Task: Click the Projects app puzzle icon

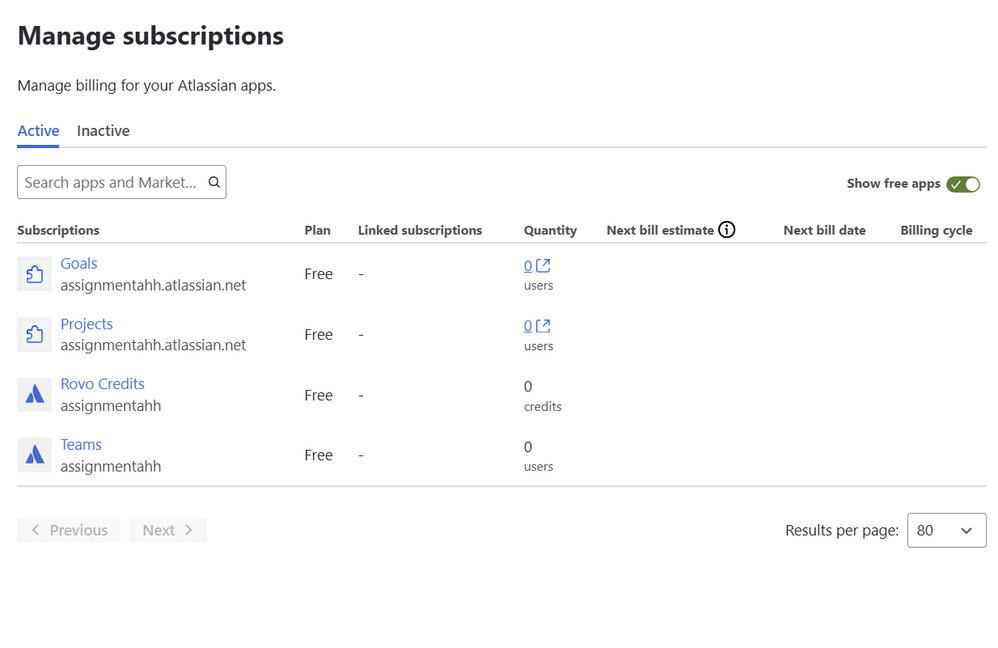Action: click(34, 335)
